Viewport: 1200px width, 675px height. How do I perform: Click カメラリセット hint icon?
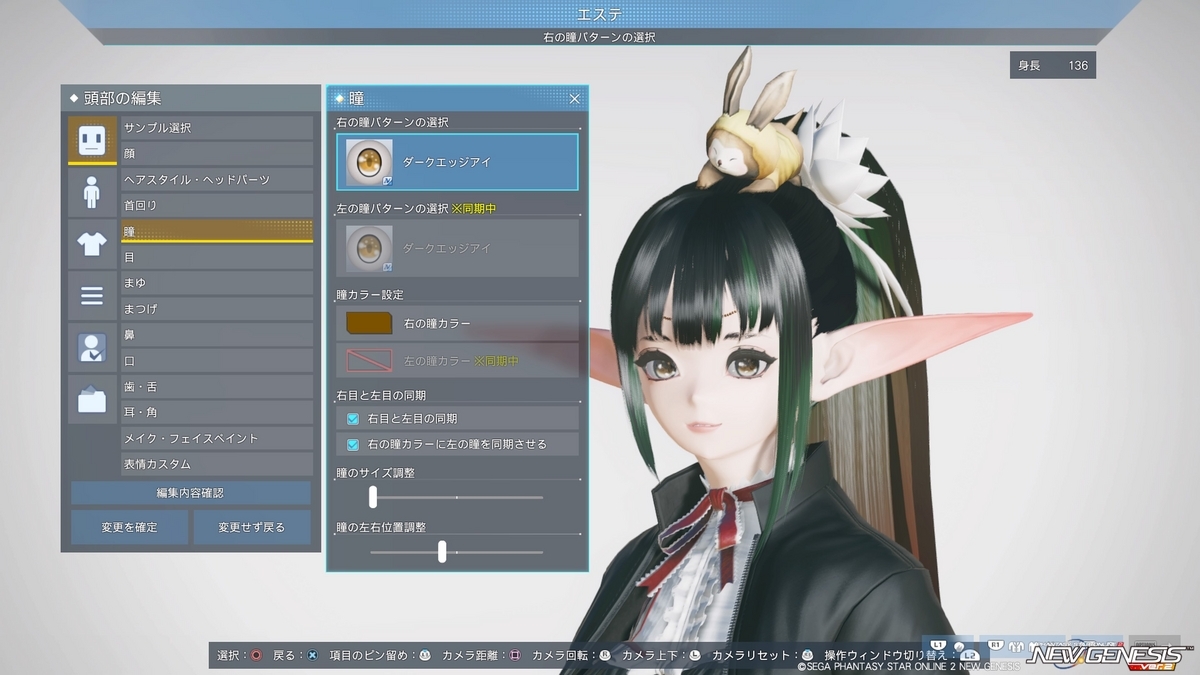(x=807, y=656)
